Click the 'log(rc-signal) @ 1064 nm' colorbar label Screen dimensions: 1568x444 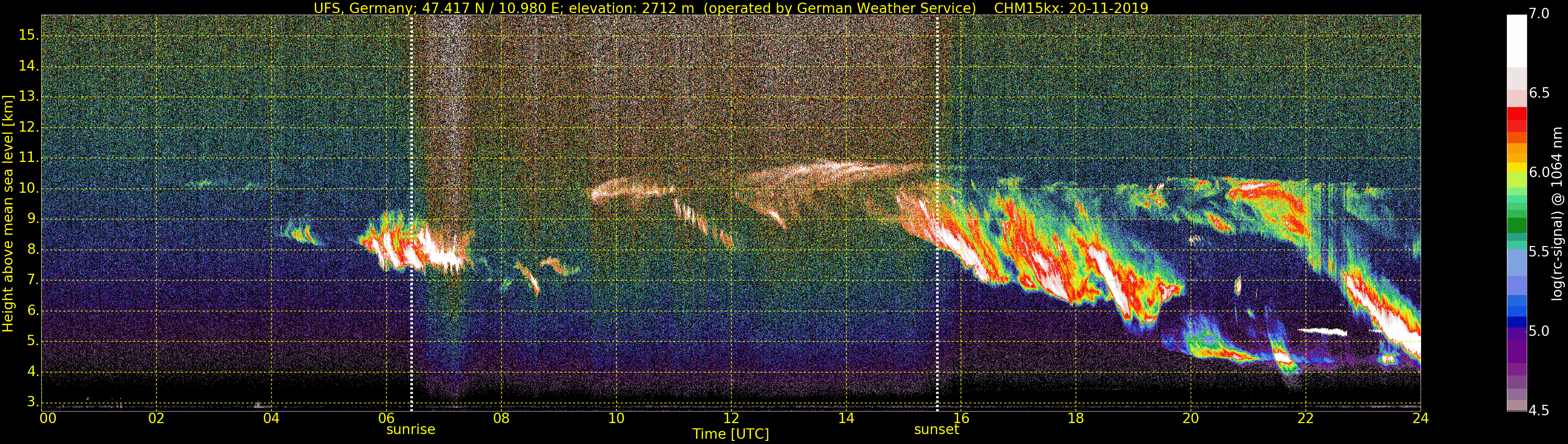click(x=1558, y=213)
